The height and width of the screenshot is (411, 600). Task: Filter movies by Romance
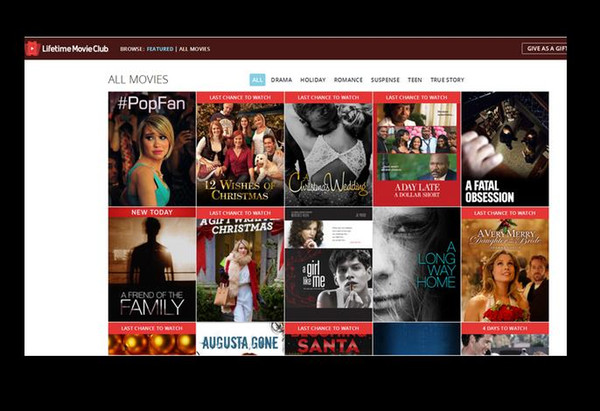point(348,80)
